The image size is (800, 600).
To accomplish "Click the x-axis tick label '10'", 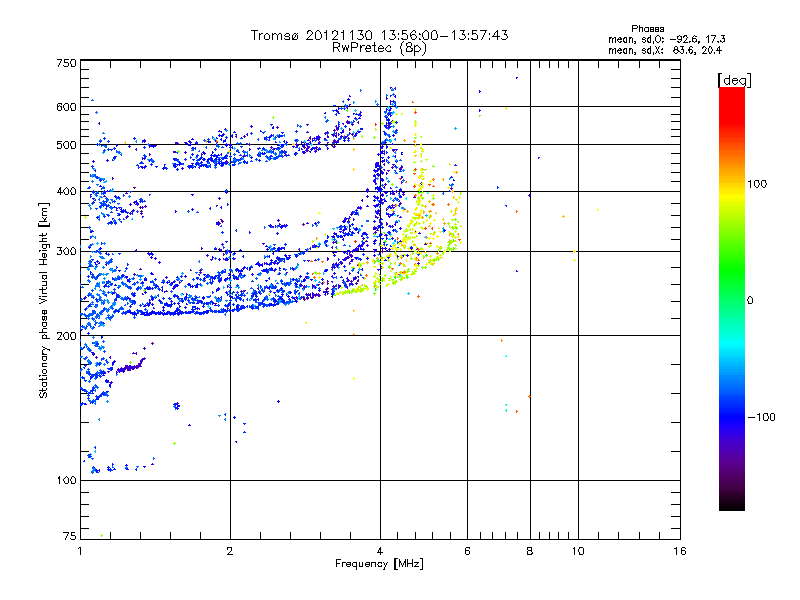I will pos(578,551).
